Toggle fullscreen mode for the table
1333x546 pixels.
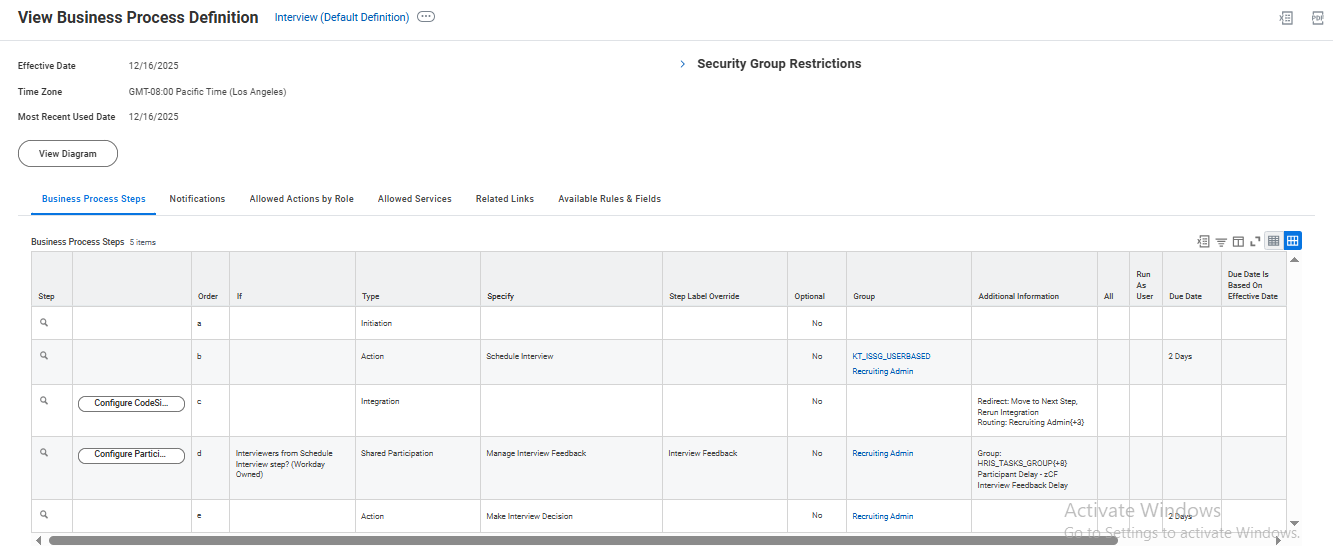pos(1255,241)
